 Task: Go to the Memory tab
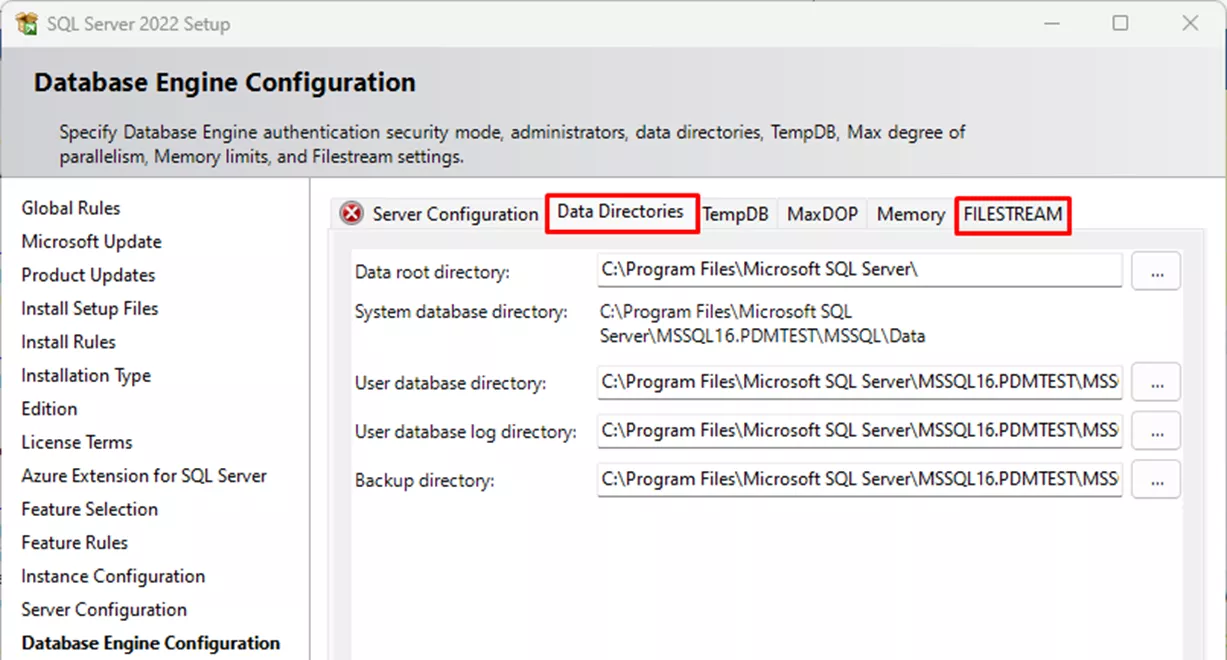point(910,214)
